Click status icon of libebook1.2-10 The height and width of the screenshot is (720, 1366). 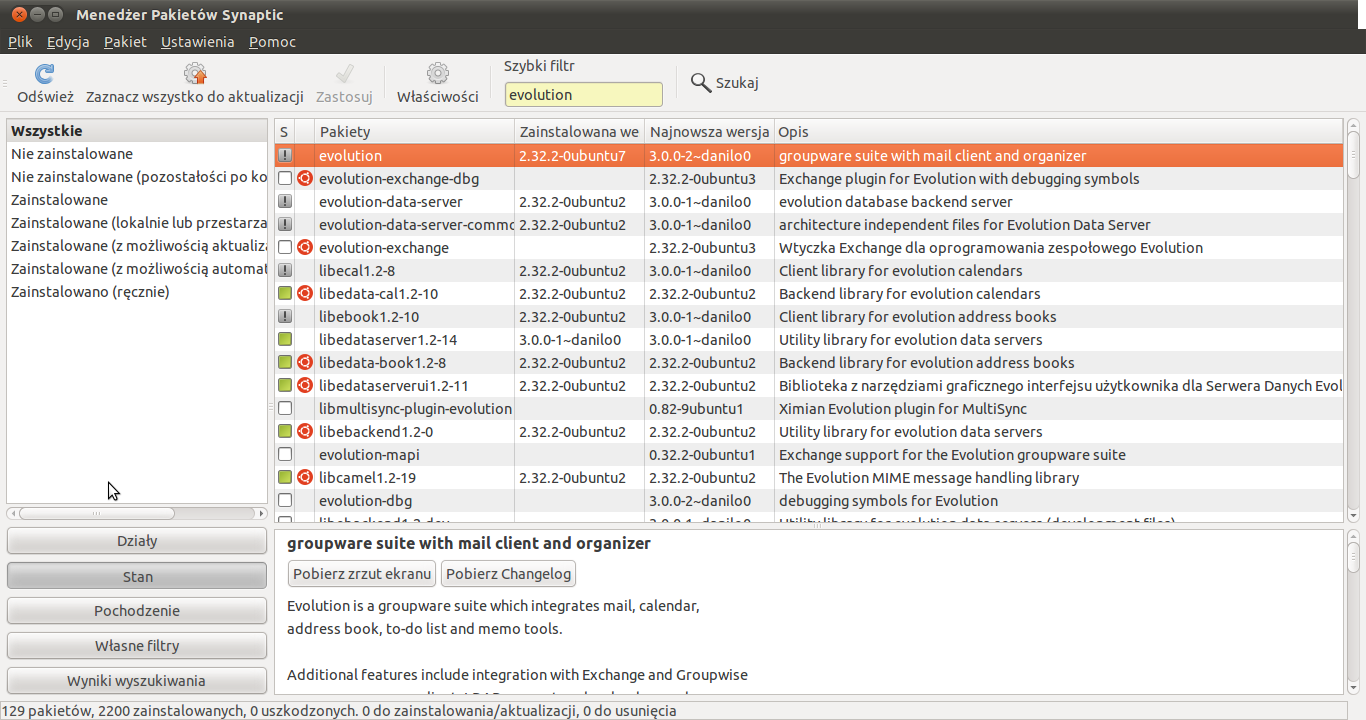point(285,317)
